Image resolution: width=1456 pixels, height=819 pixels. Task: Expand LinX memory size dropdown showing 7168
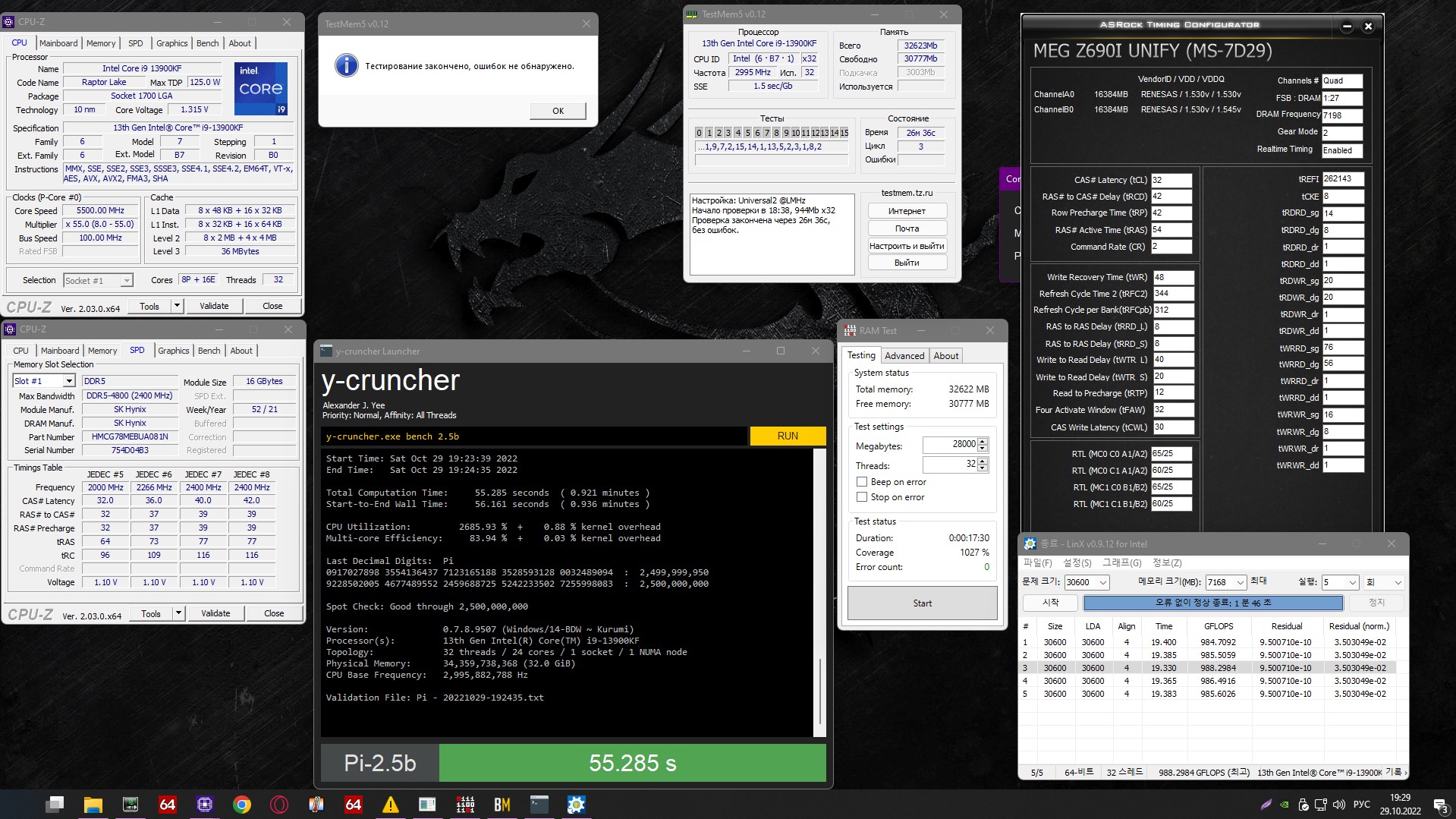point(1241,582)
